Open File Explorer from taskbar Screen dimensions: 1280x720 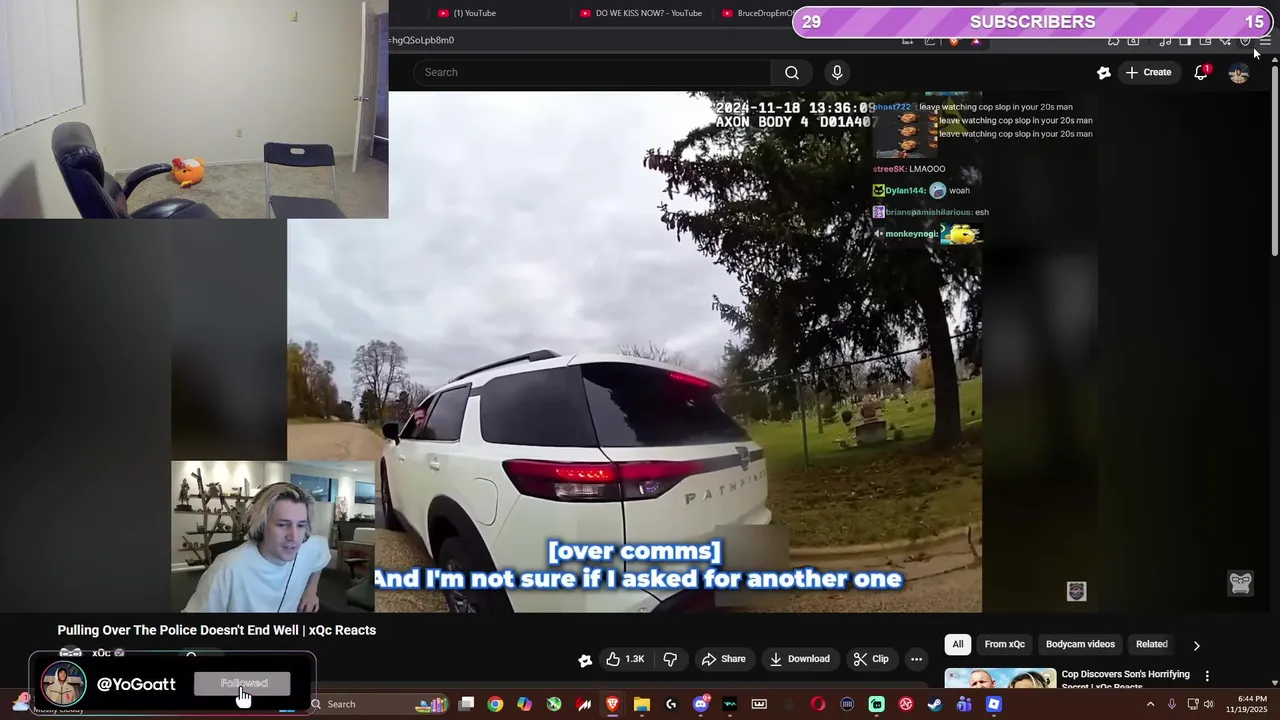(641, 704)
